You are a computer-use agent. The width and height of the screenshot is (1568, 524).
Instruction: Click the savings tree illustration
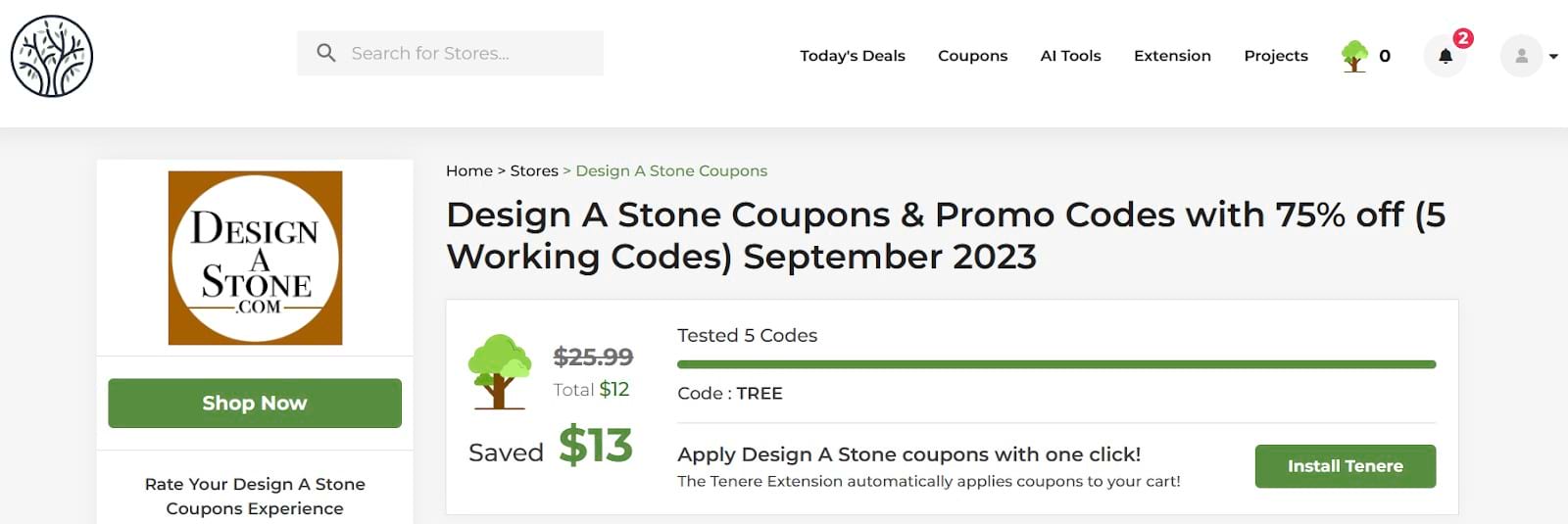click(499, 371)
